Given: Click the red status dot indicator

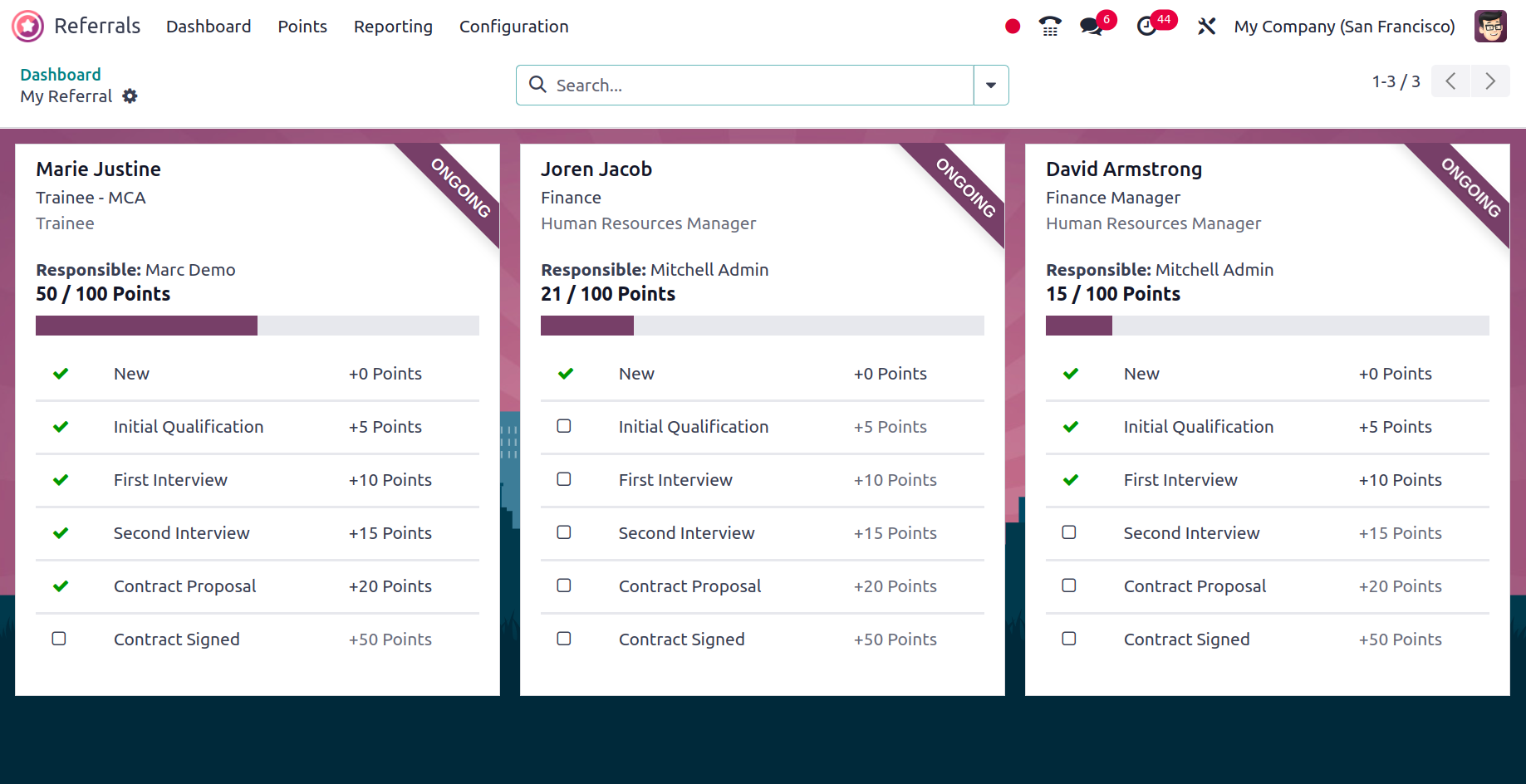Looking at the screenshot, I should (1012, 26).
